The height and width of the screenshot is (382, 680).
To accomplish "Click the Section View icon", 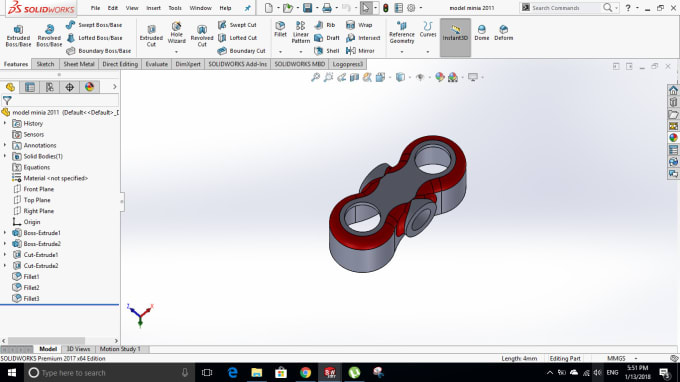I will click(354, 77).
